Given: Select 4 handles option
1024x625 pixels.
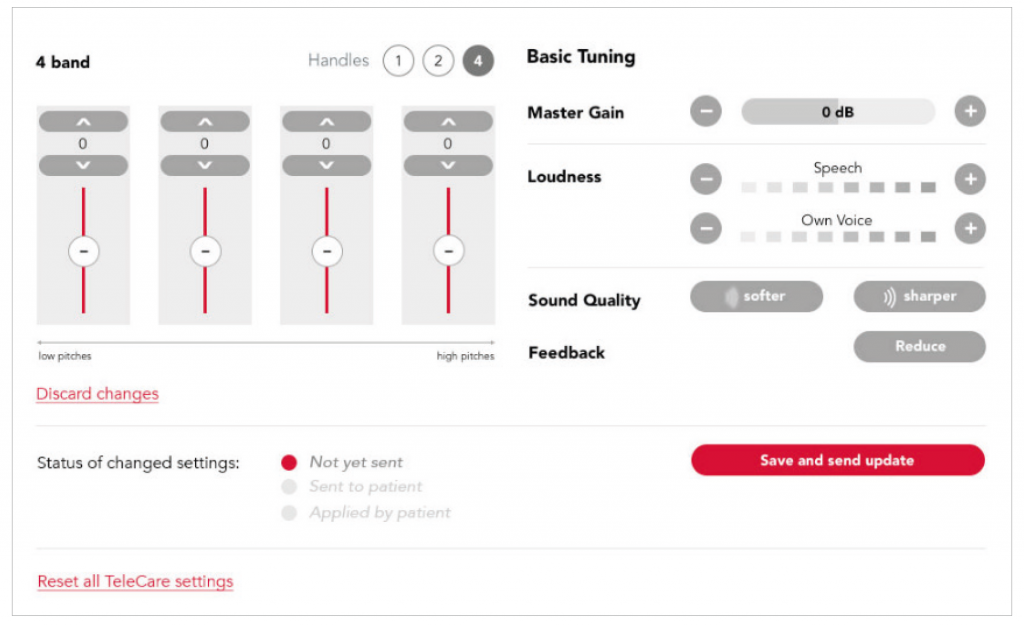Looking at the screenshot, I should [478, 61].
